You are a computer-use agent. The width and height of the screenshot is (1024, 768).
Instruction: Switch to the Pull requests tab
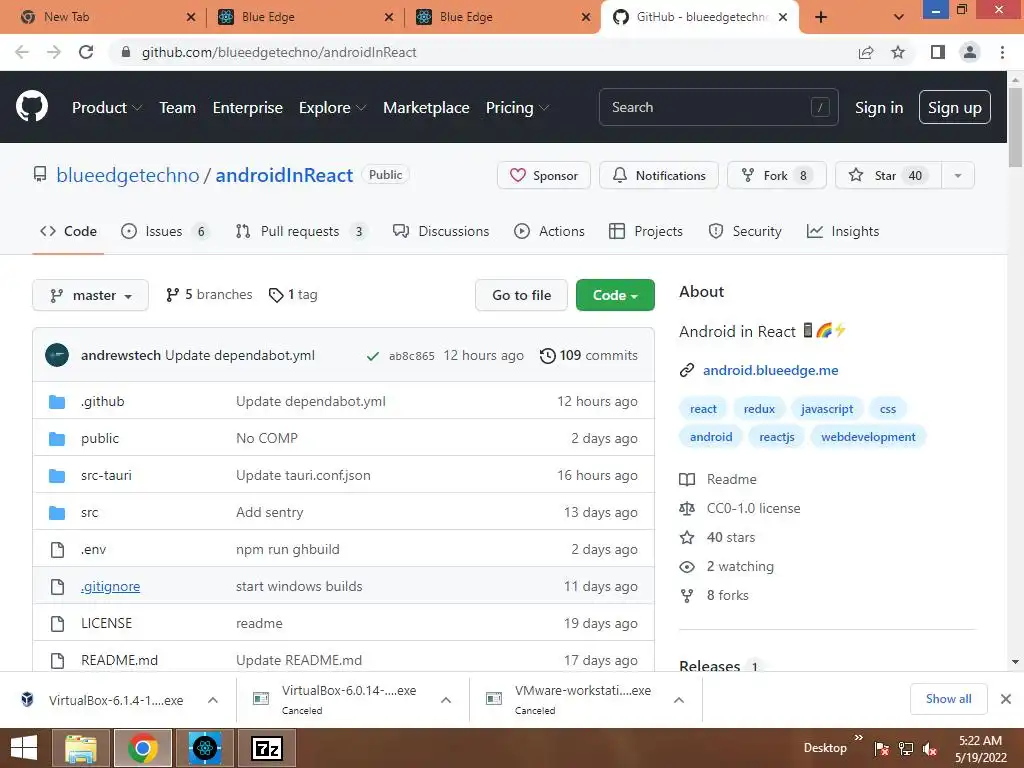[301, 231]
